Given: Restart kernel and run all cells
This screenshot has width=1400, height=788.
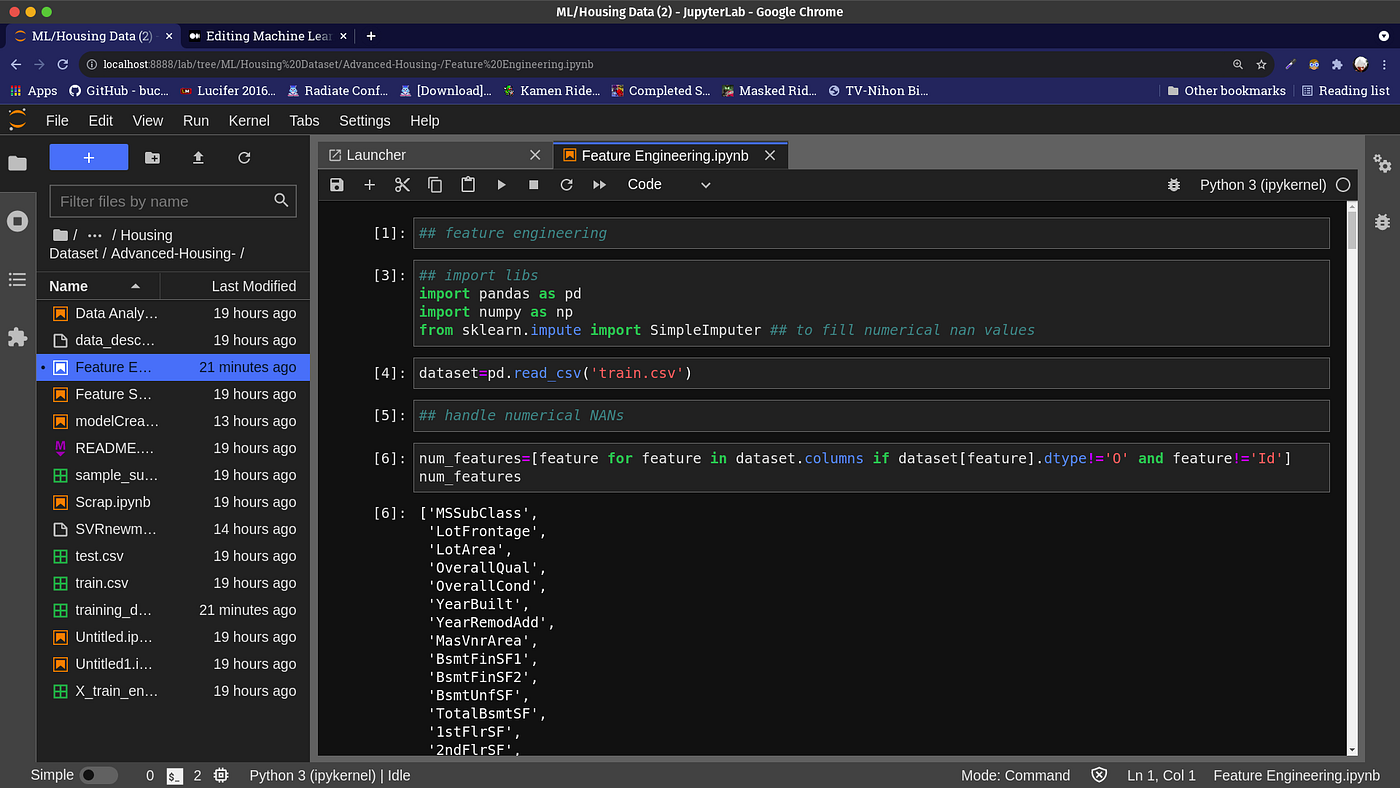Looking at the screenshot, I should click(x=600, y=185).
